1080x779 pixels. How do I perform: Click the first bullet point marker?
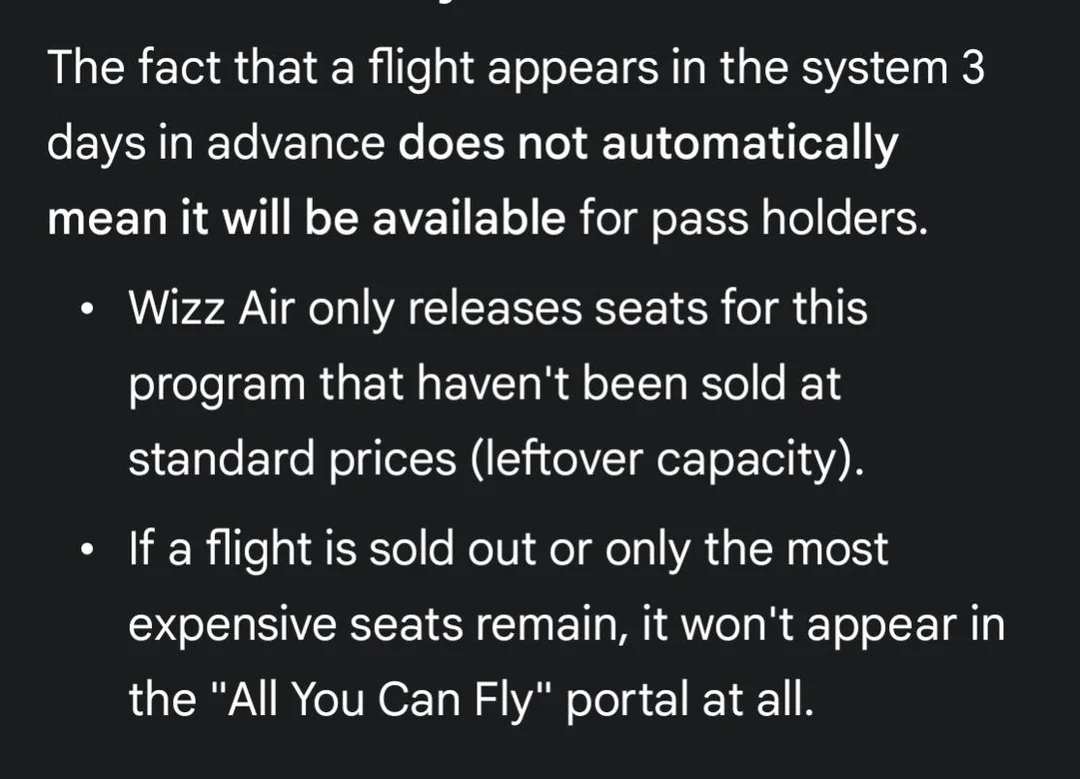(x=89, y=310)
